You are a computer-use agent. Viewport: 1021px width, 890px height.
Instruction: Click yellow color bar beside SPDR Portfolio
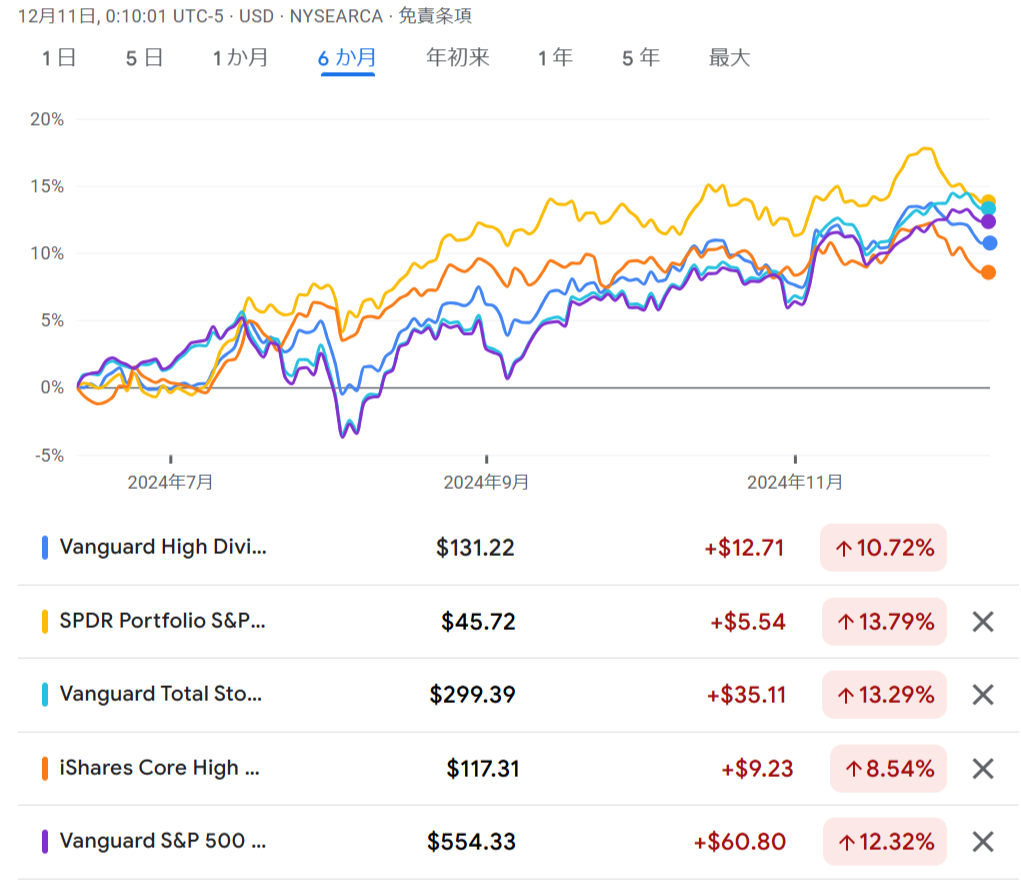(44, 621)
